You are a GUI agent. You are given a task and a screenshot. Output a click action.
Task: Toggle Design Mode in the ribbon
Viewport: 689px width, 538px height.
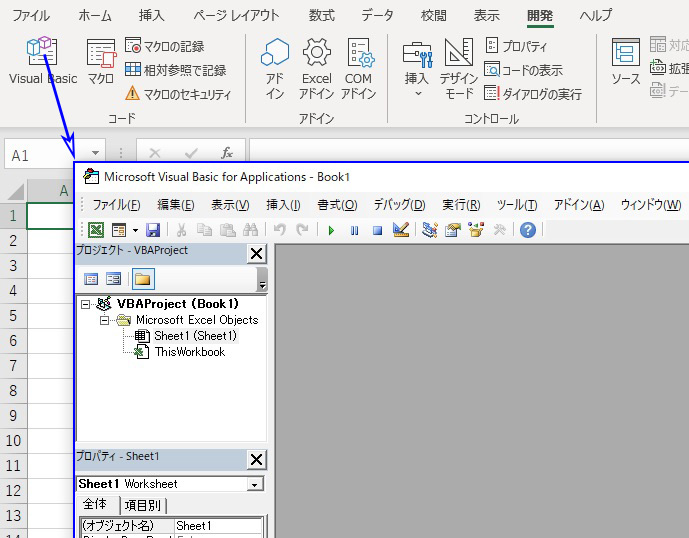point(459,68)
